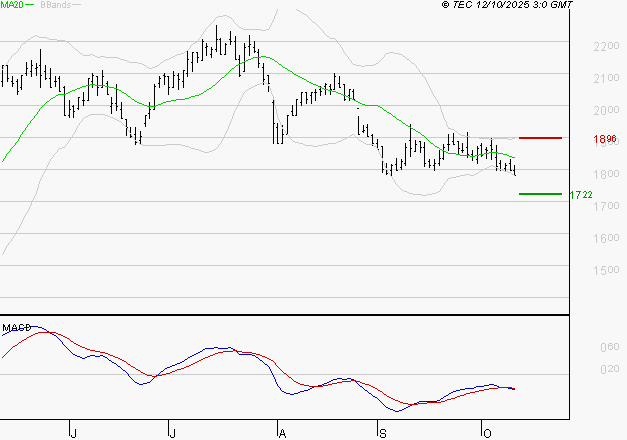The height and width of the screenshot is (440, 627).
Task: Click the green support line marker
Action: tap(540, 194)
